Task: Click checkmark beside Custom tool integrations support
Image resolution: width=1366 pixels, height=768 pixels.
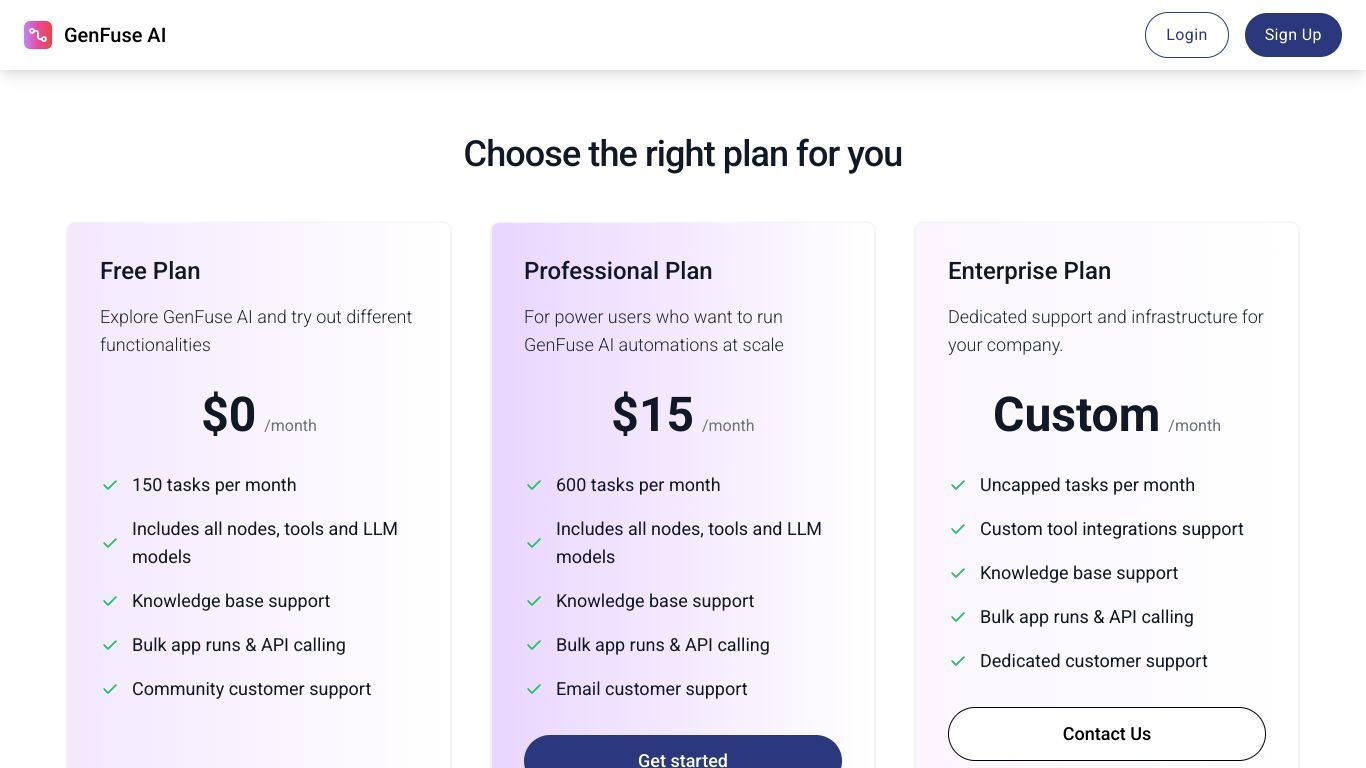Action: (958, 529)
